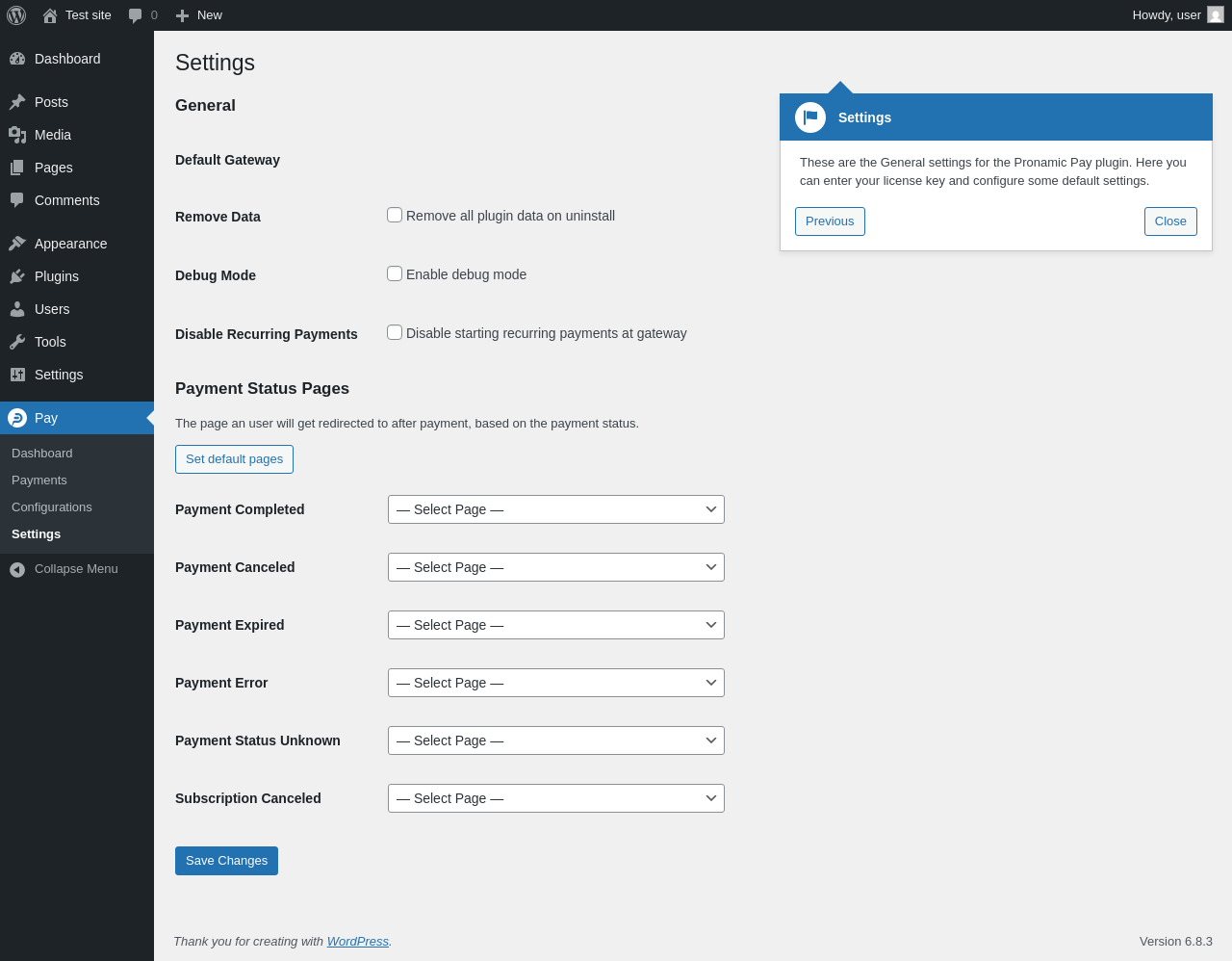Image resolution: width=1232 pixels, height=961 pixels.
Task: Expand the Payment Expired page dropdown
Action: click(556, 625)
